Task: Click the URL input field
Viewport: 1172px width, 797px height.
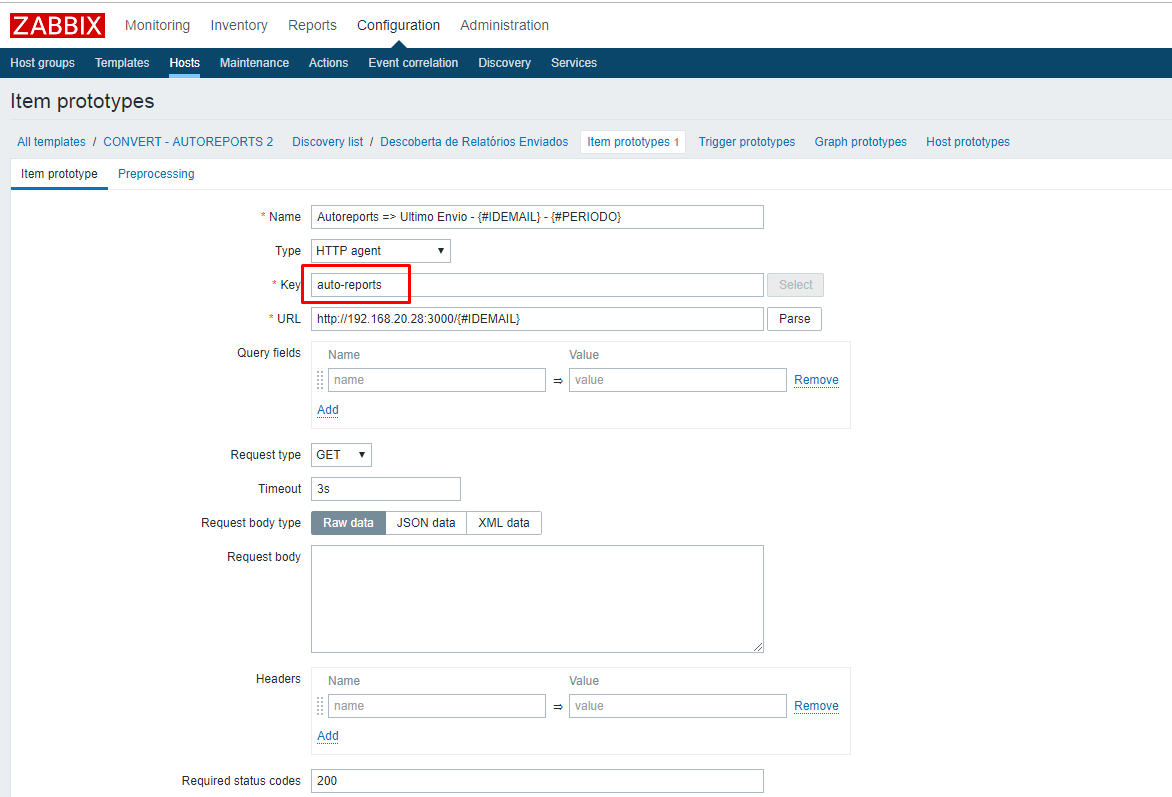Action: pyautogui.click(x=537, y=319)
